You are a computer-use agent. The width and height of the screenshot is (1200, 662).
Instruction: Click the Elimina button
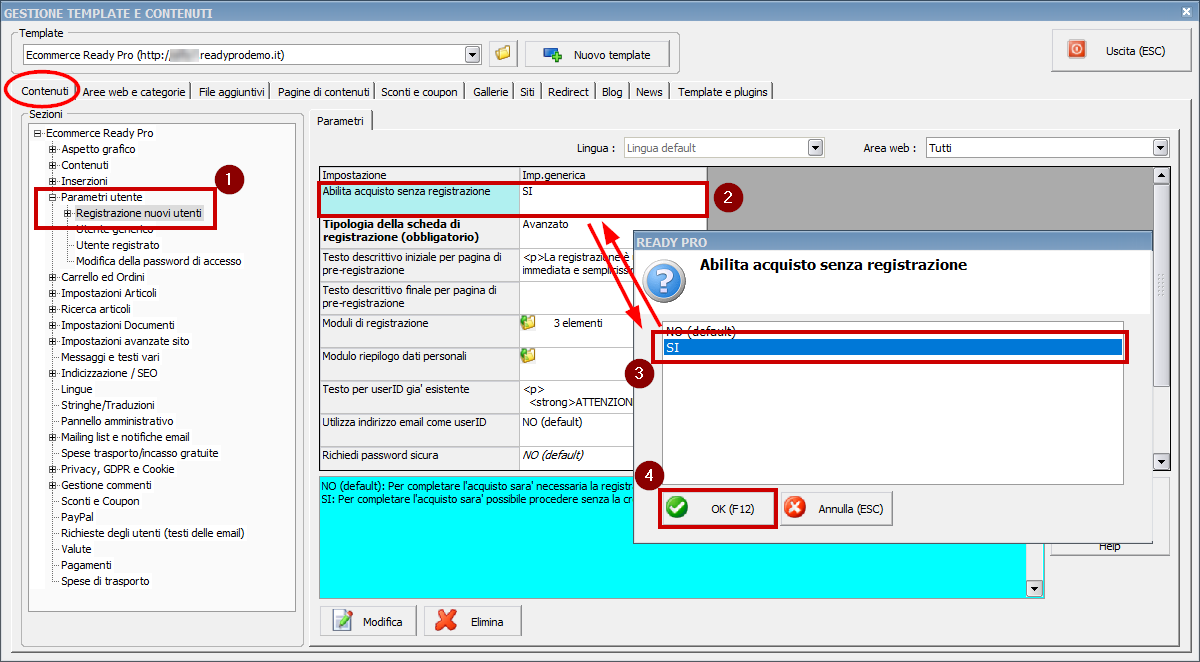pos(474,621)
